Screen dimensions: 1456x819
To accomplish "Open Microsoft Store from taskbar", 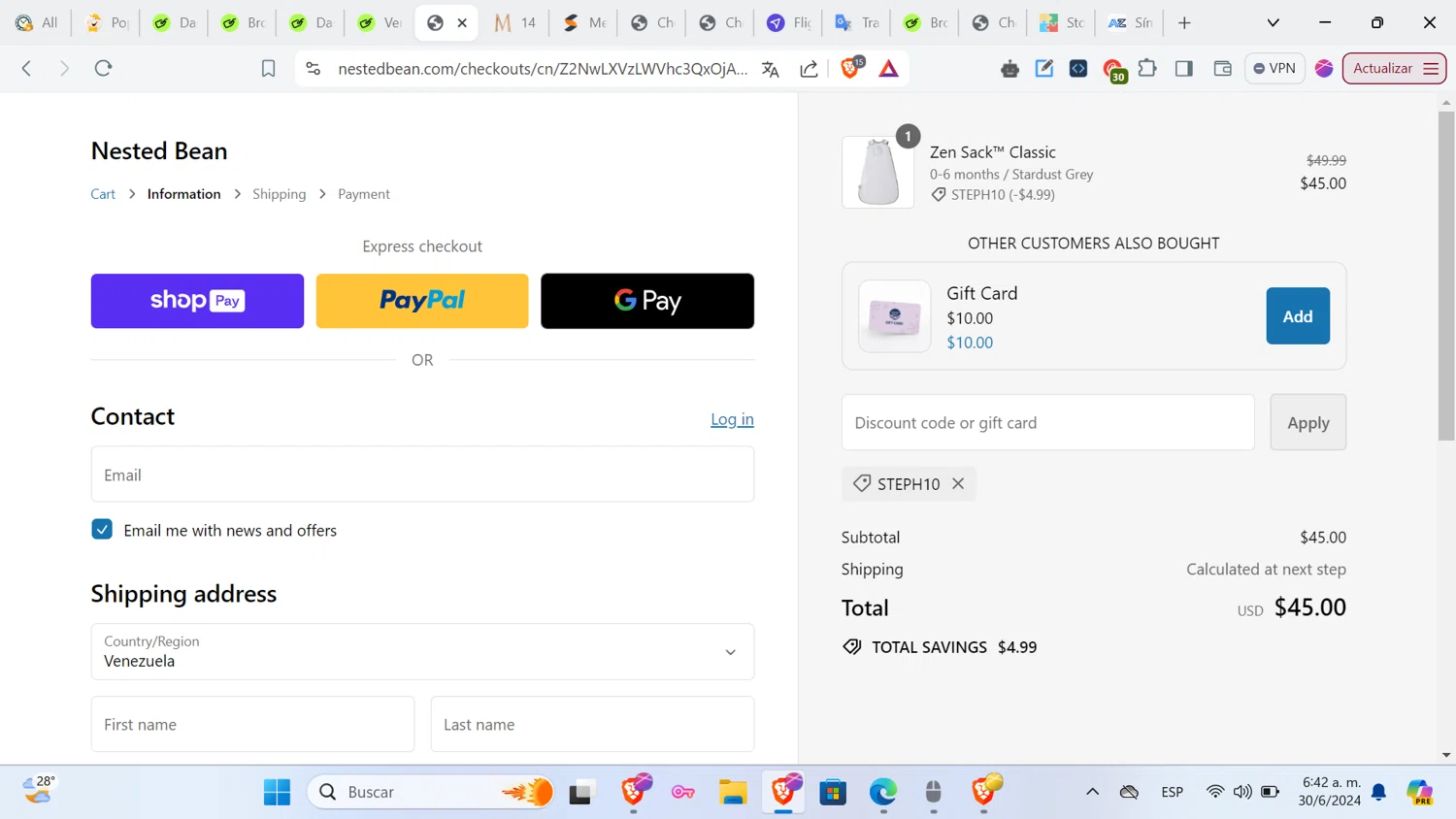I will (x=833, y=792).
